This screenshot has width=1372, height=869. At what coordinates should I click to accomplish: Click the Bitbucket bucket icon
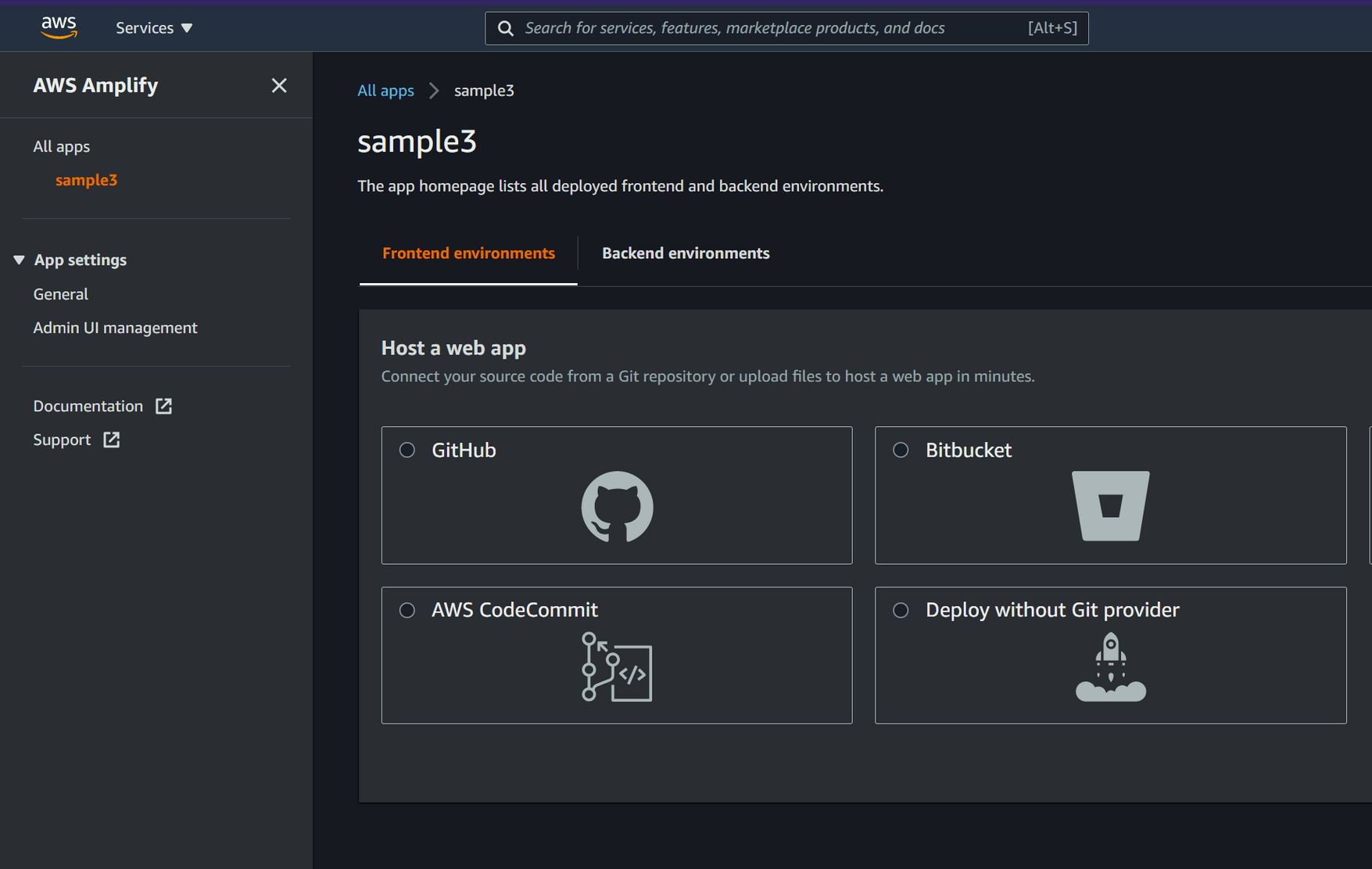pos(1111,506)
